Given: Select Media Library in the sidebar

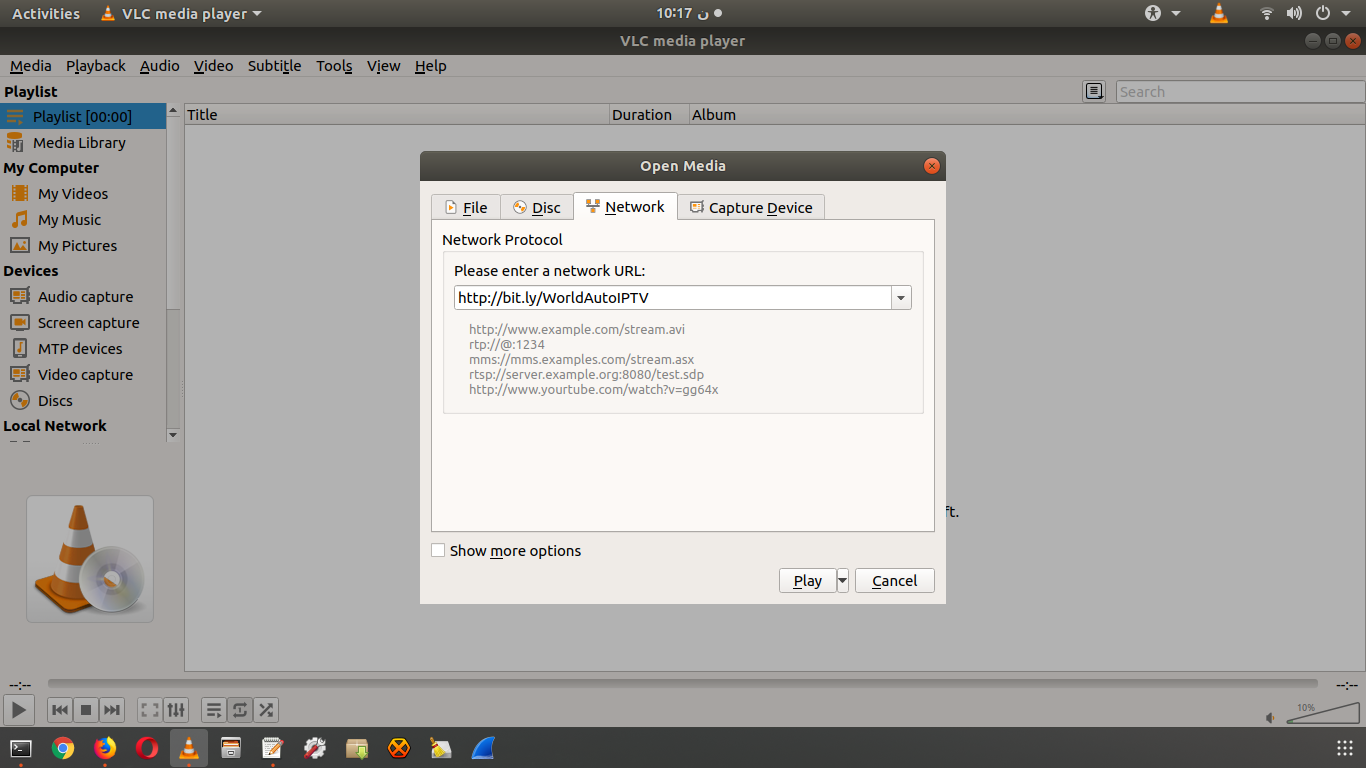Looking at the screenshot, I should (x=83, y=143).
